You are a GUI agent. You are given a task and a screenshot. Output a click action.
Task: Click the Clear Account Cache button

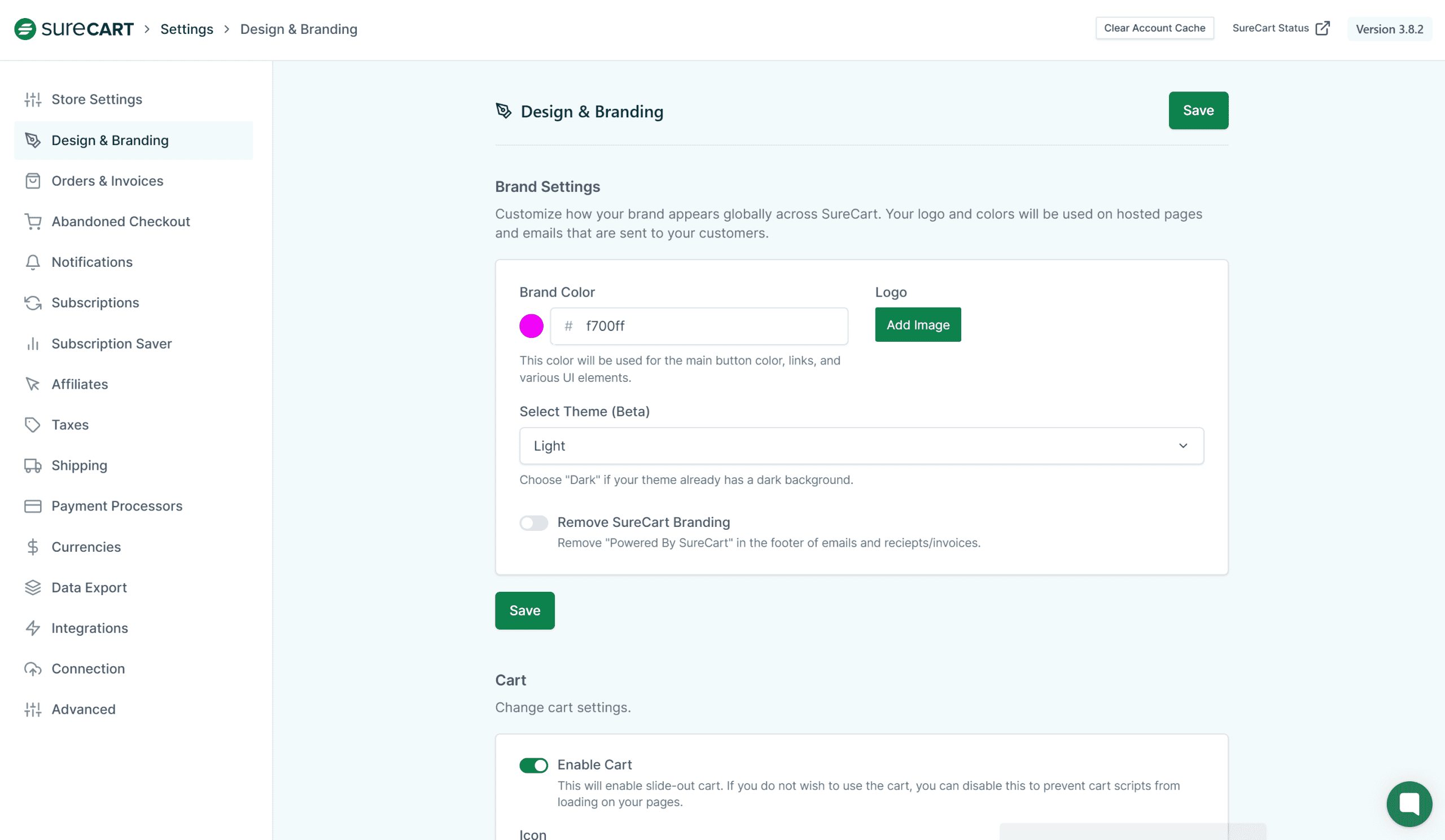click(1154, 28)
